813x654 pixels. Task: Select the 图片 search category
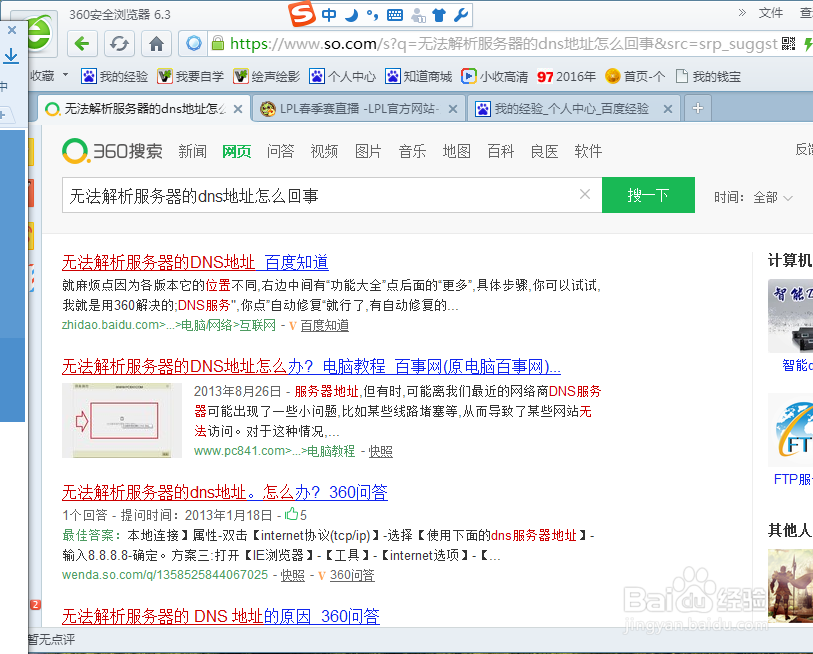tap(368, 151)
